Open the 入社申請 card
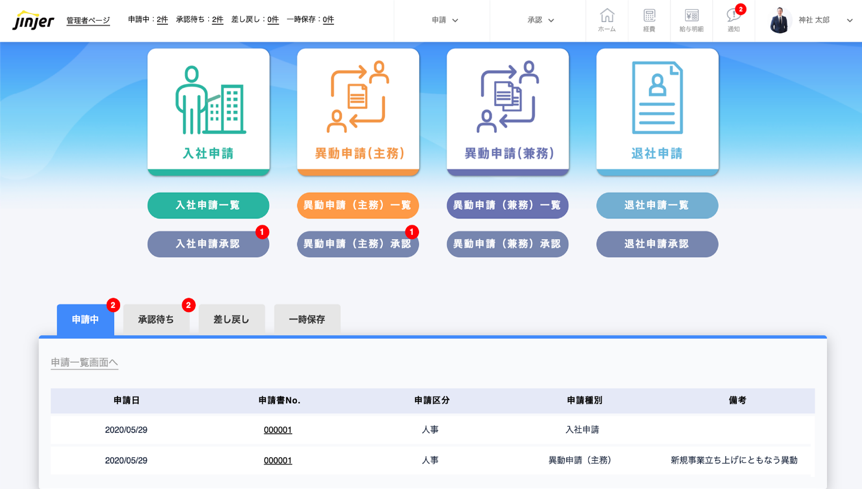The height and width of the screenshot is (489, 862). 208,112
